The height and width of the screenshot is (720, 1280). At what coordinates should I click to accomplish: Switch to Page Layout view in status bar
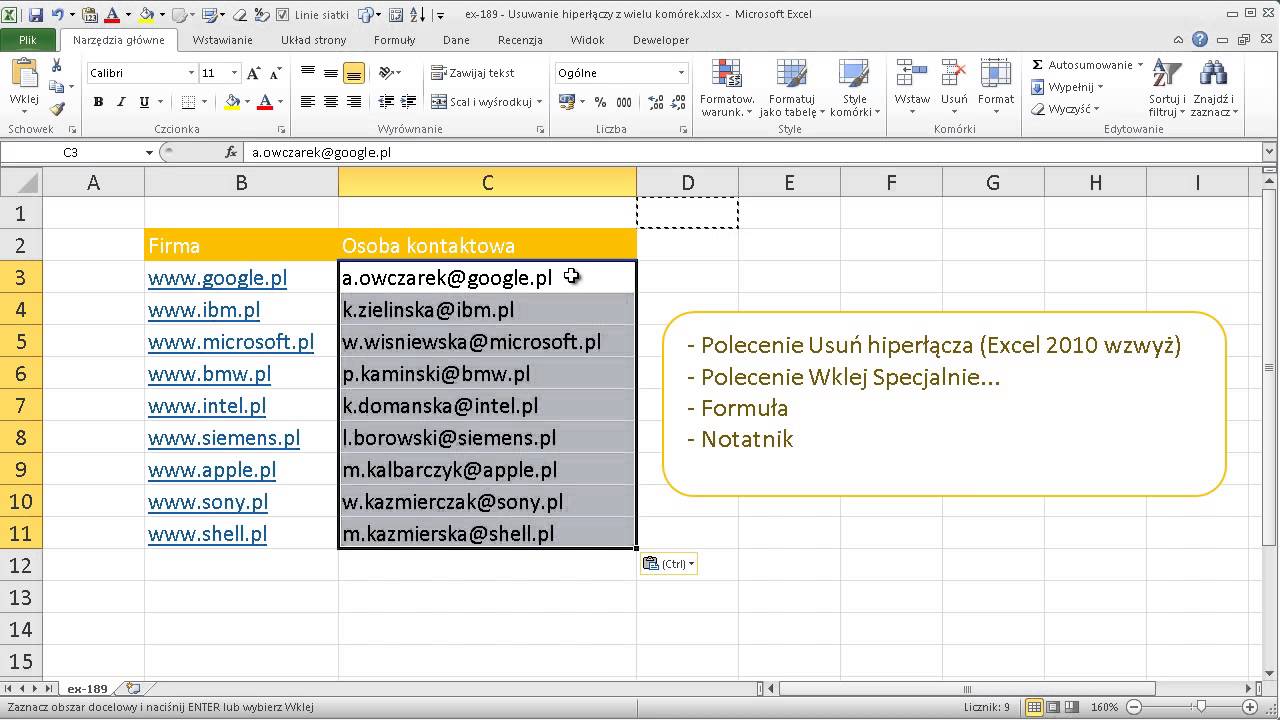click(1053, 707)
